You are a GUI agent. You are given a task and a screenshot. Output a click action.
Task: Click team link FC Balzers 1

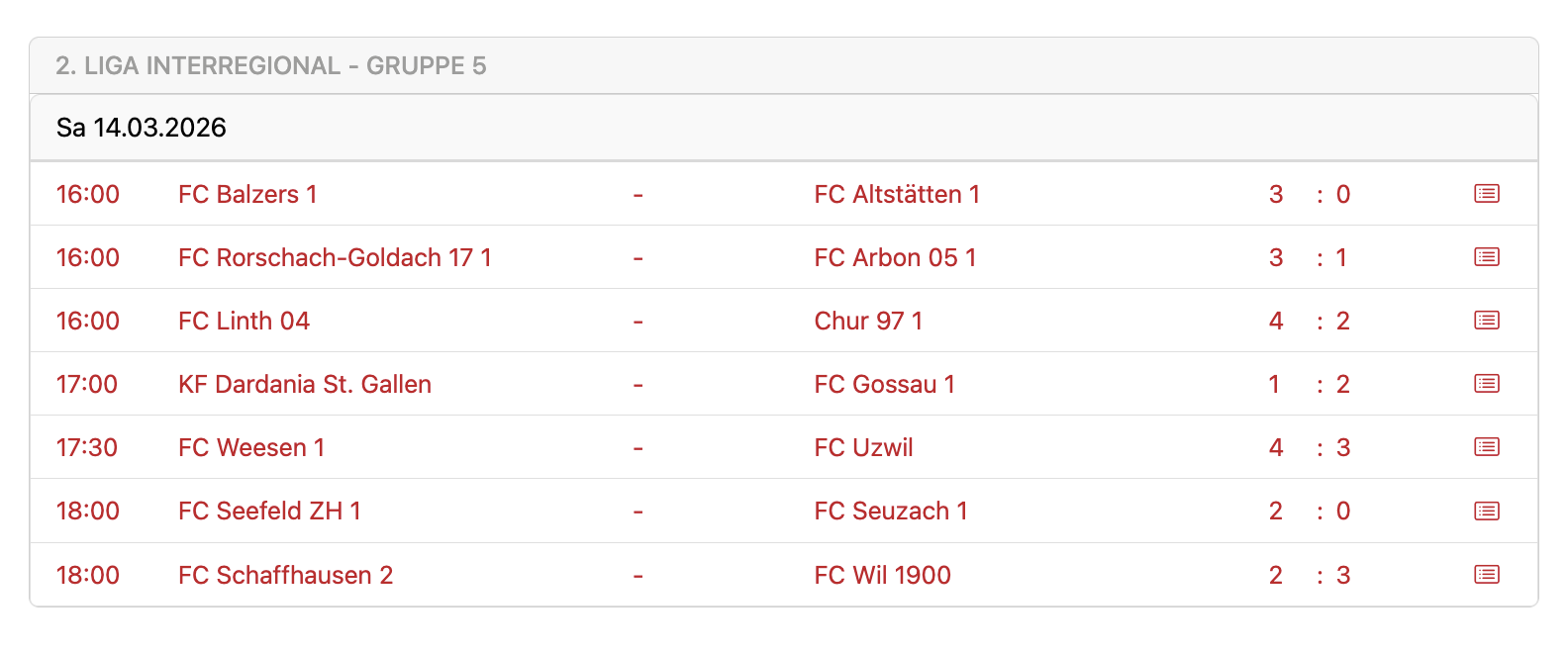[x=247, y=194]
